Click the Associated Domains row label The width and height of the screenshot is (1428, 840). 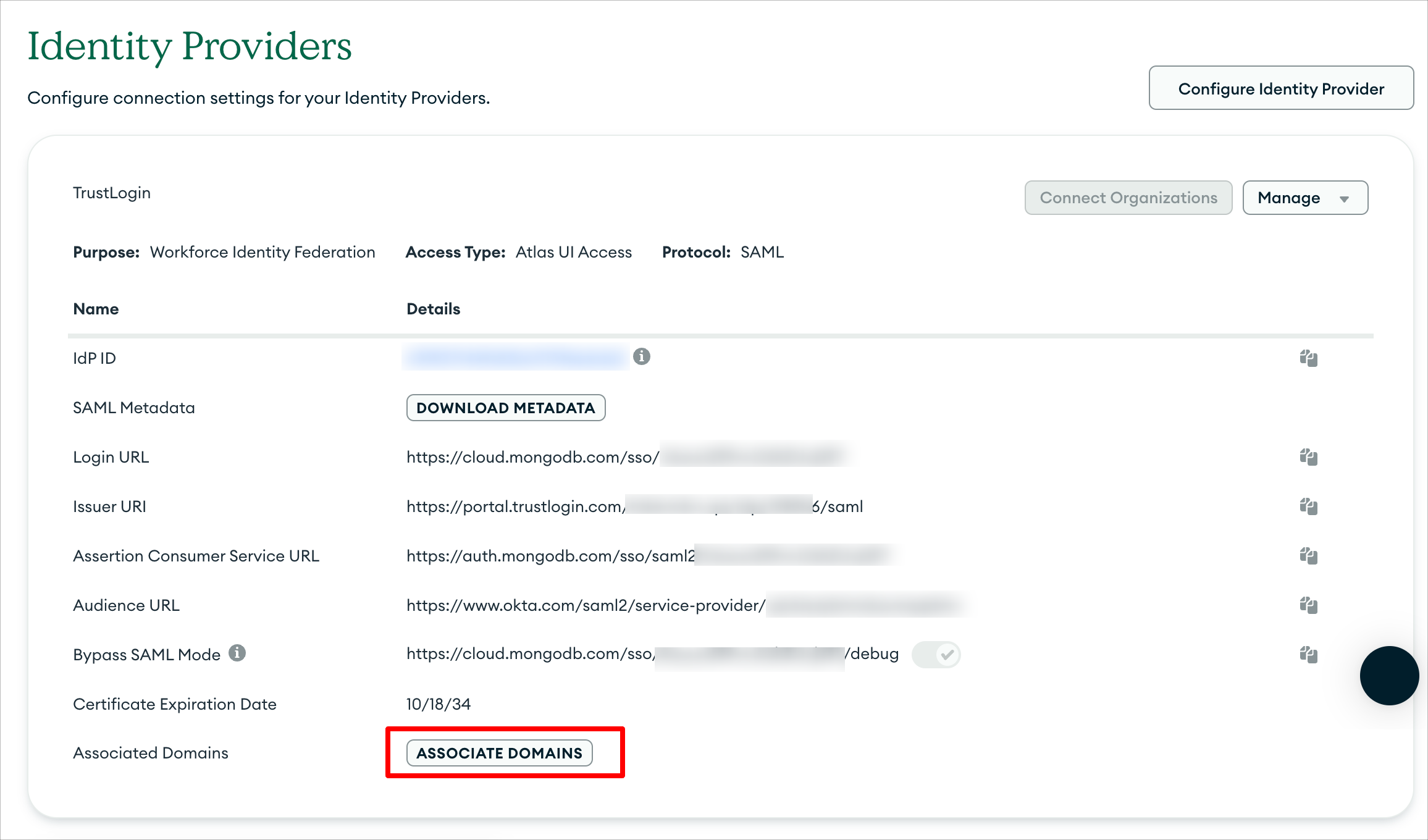click(151, 753)
